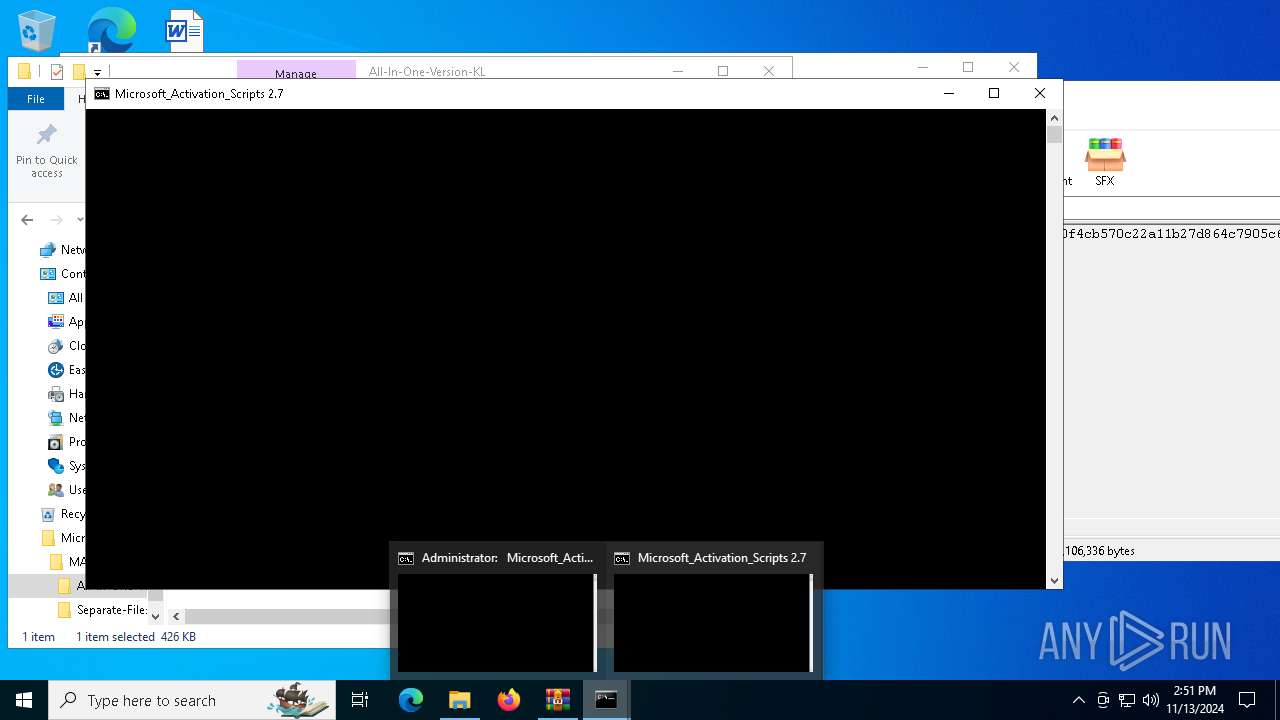Image resolution: width=1280 pixels, height=720 pixels.
Task: Go back using Explorer's back arrow
Action: coord(27,220)
